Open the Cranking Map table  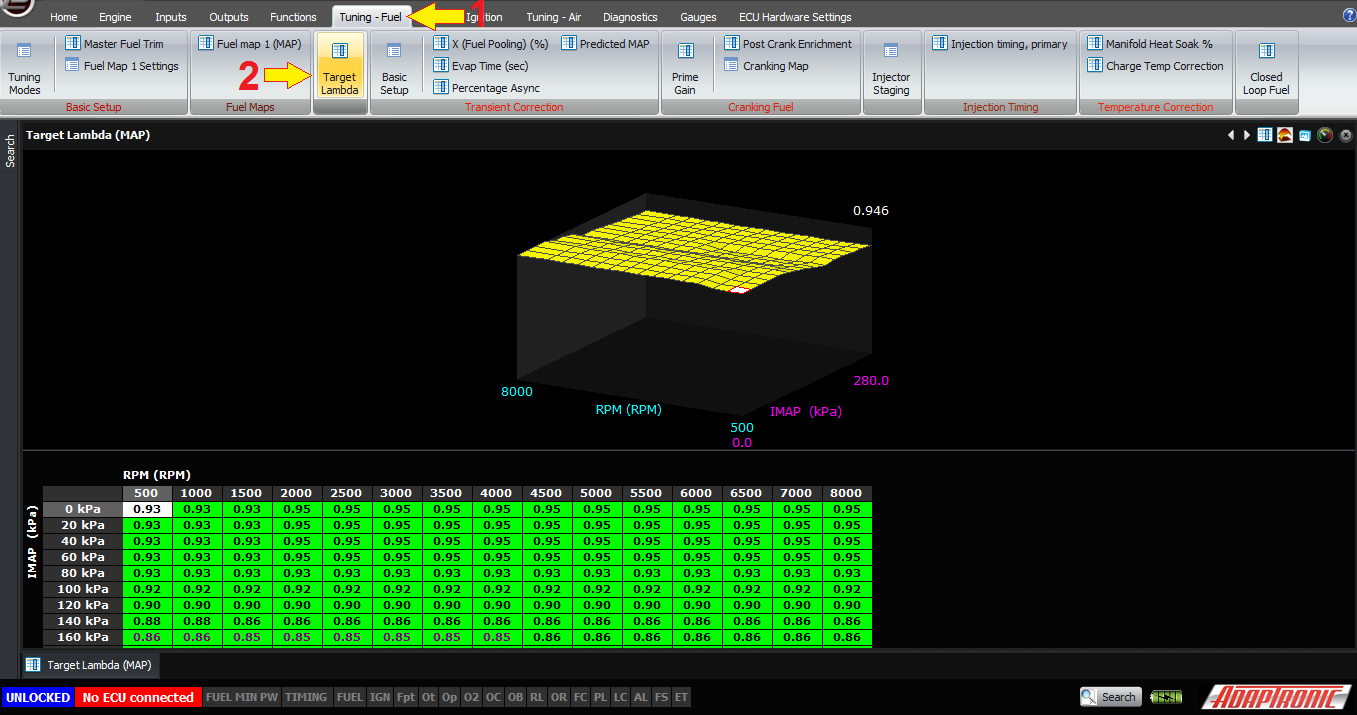coord(766,66)
